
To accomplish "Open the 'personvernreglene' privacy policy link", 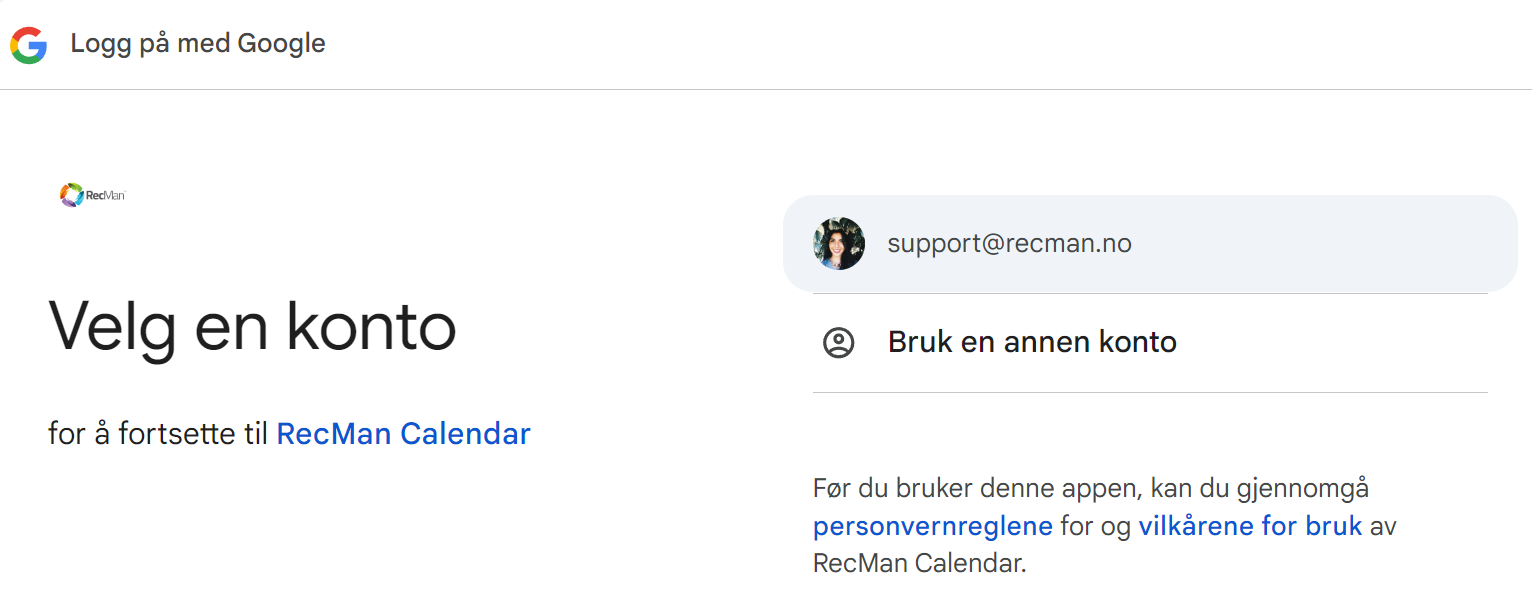I will pos(932,526).
